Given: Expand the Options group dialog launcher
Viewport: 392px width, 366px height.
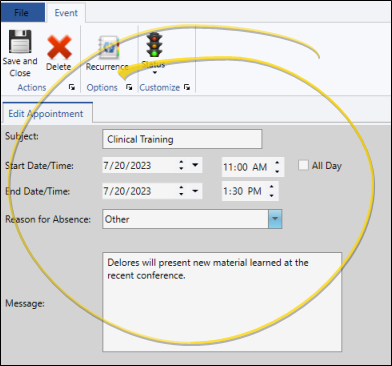Looking at the screenshot, I should tap(129, 87).
